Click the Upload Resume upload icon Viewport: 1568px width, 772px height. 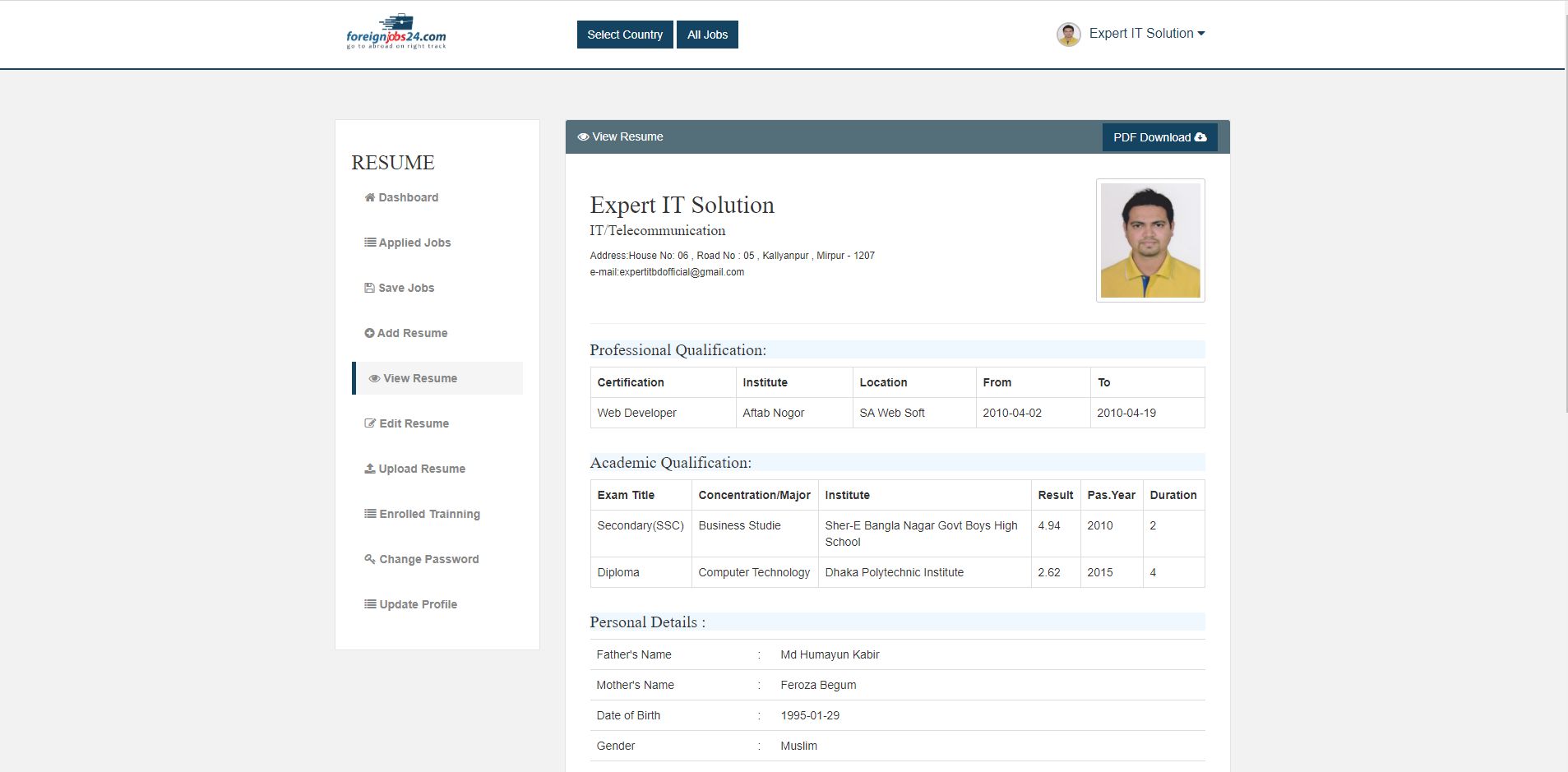coord(370,469)
